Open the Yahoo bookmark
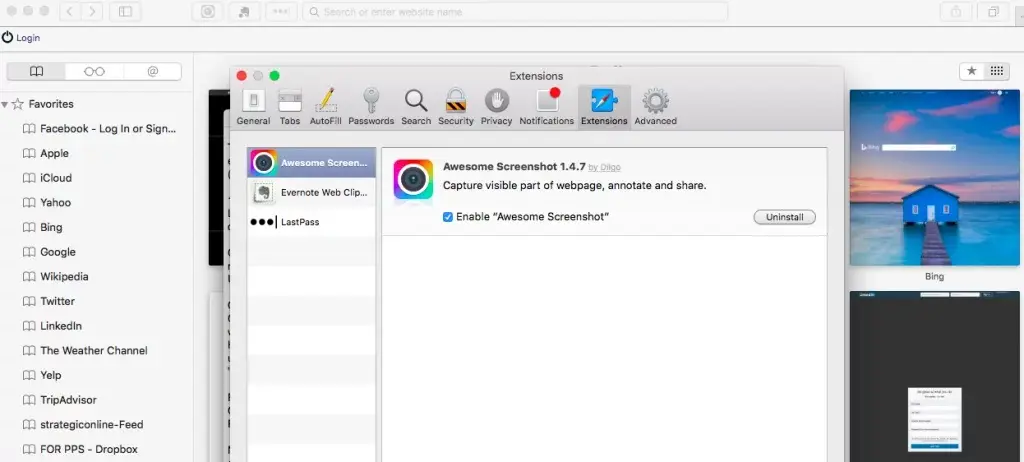This screenshot has width=1024, height=462. coord(46,203)
